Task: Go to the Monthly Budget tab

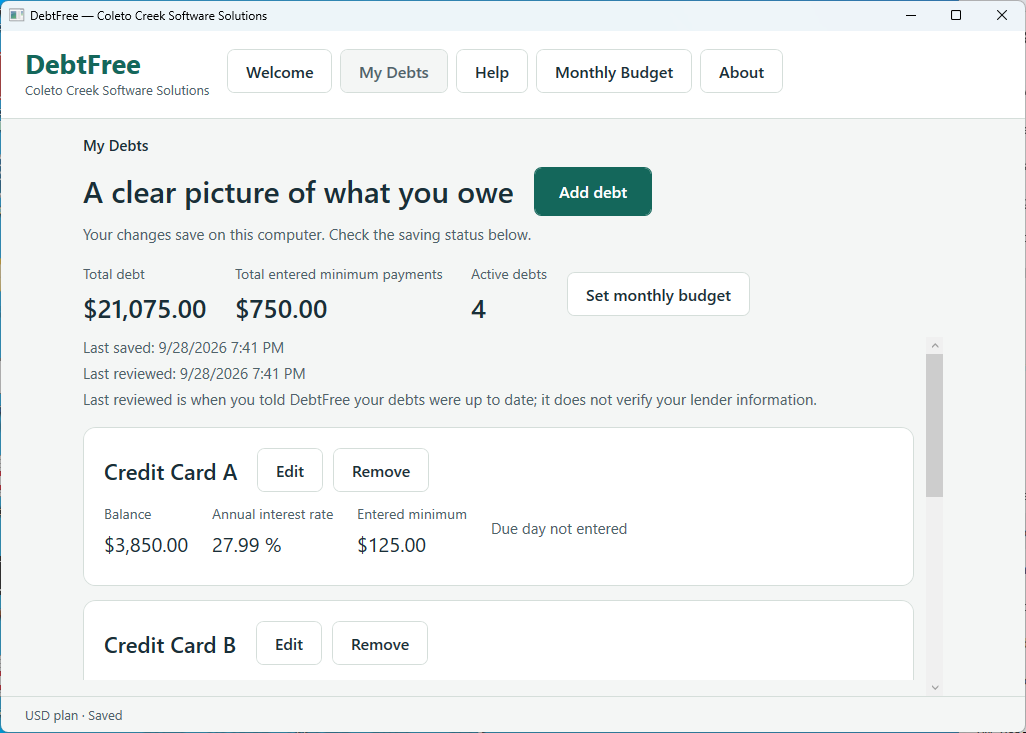Action: (614, 71)
